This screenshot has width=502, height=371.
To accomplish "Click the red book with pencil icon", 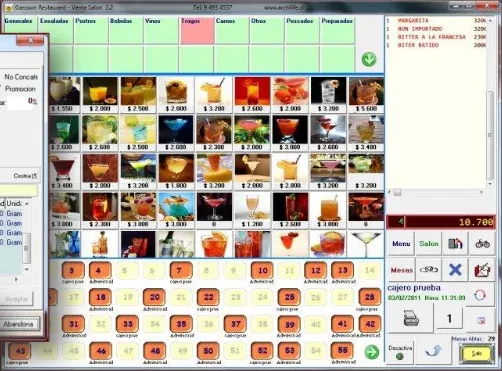I will click(482, 269).
